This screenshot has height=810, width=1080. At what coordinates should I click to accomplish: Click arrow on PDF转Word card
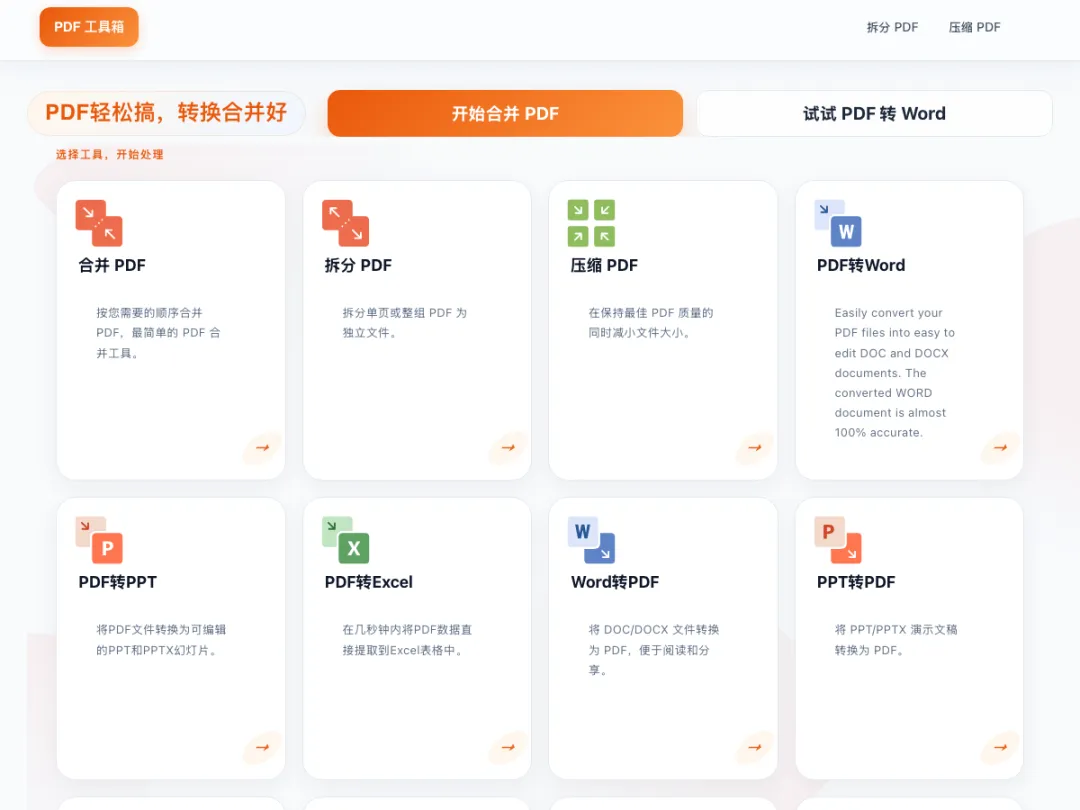point(1001,448)
